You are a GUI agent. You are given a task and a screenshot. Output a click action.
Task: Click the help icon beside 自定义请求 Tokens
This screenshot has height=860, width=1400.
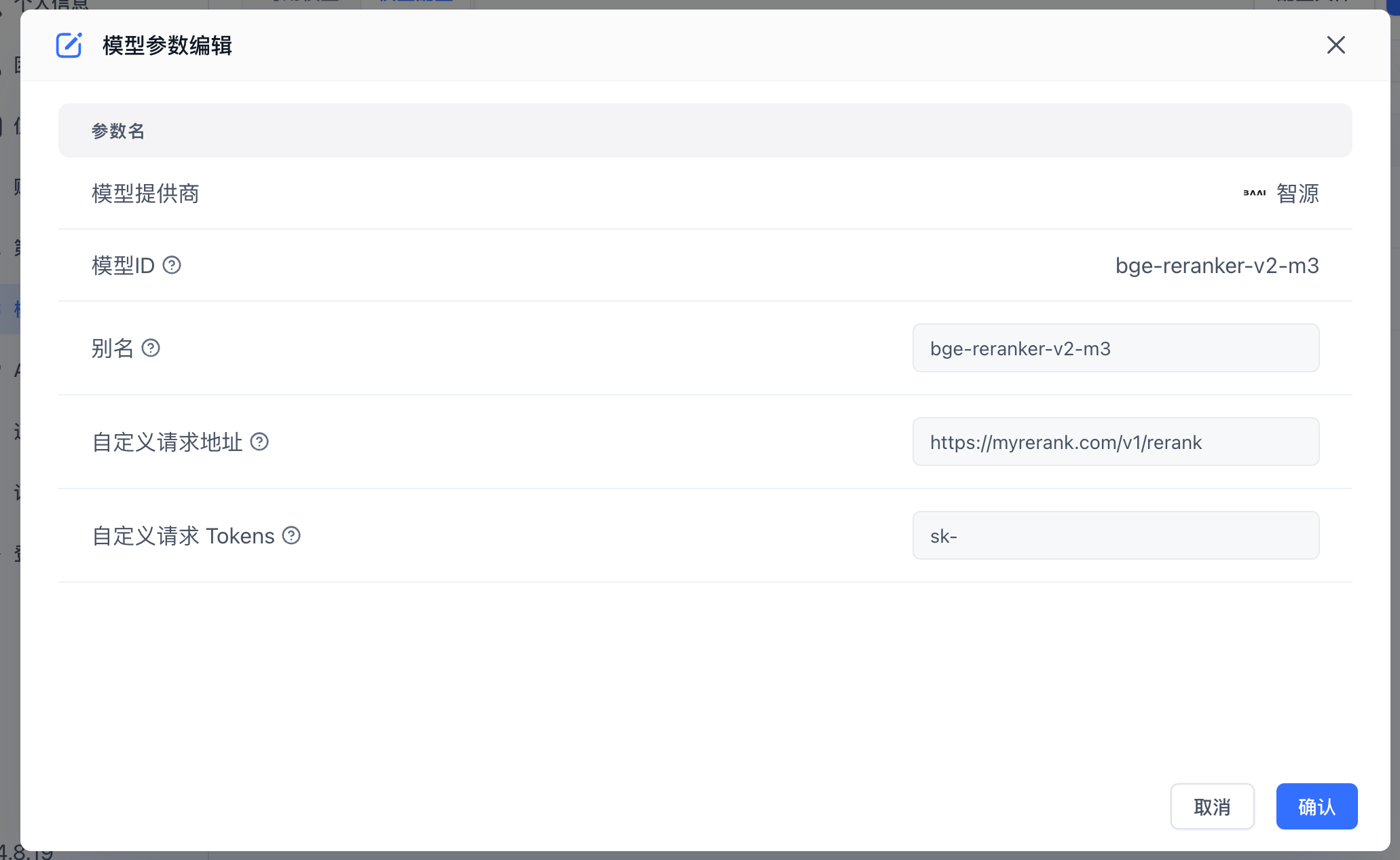point(291,535)
